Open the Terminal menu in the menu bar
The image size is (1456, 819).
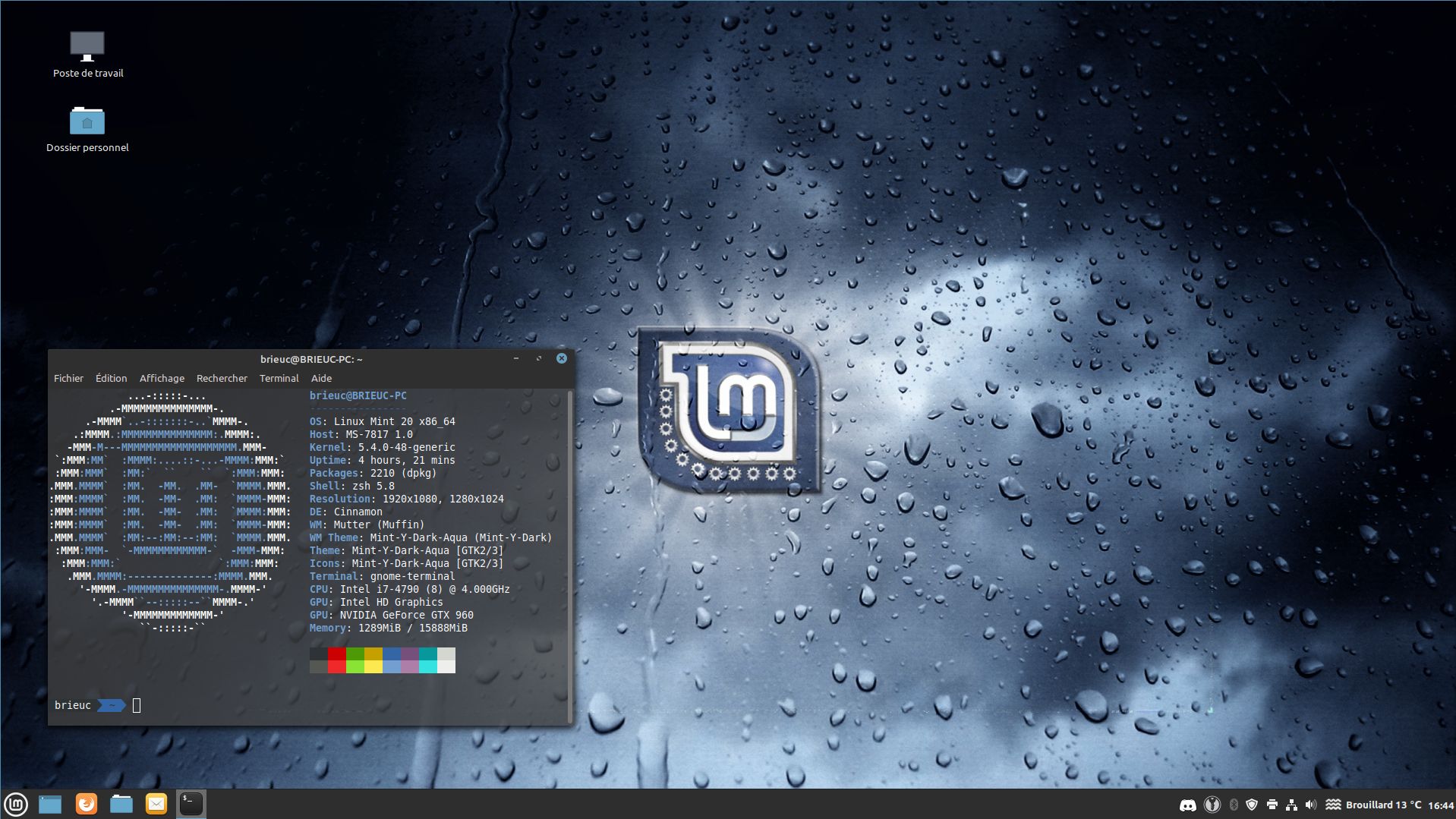pyautogui.click(x=279, y=378)
